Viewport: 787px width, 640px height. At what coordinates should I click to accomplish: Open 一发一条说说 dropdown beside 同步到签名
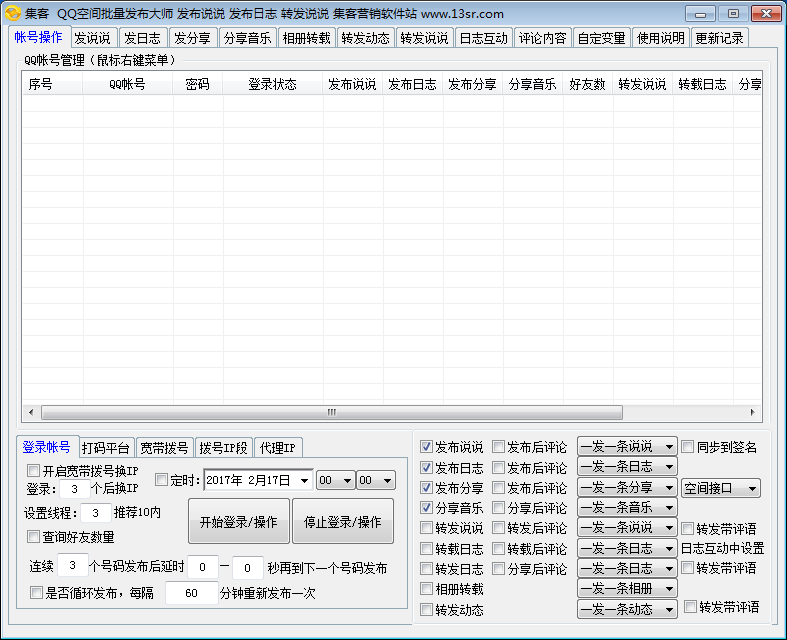[x=627, y=446]
